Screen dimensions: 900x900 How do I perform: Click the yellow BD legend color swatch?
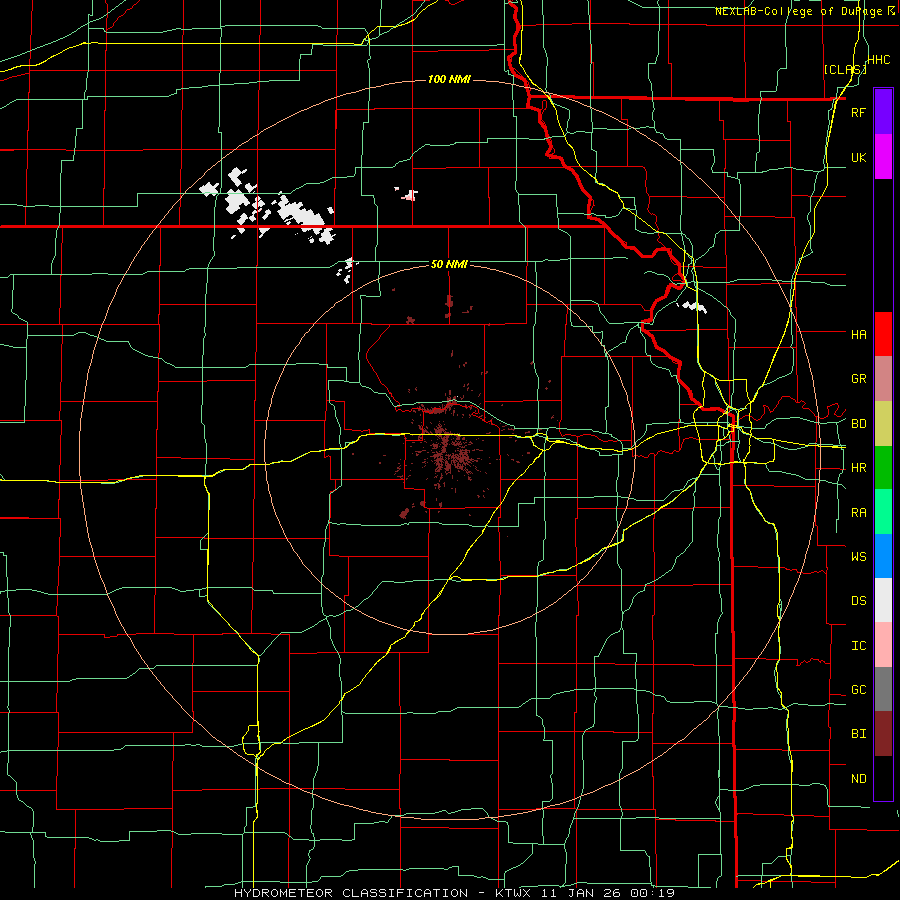[883, 423]
